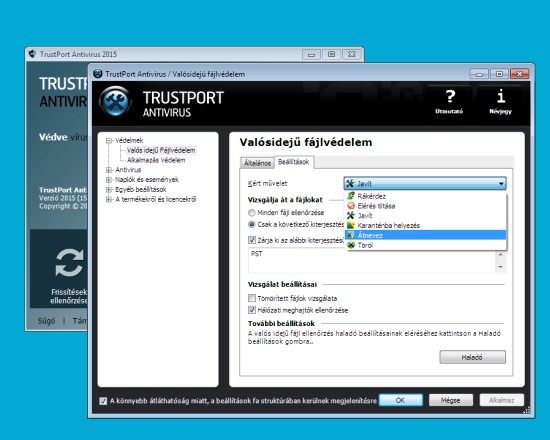
Task: Toggle the Zárja ki az alábbi kiterjesztés checkbox
Action: [x=251, y=240]
